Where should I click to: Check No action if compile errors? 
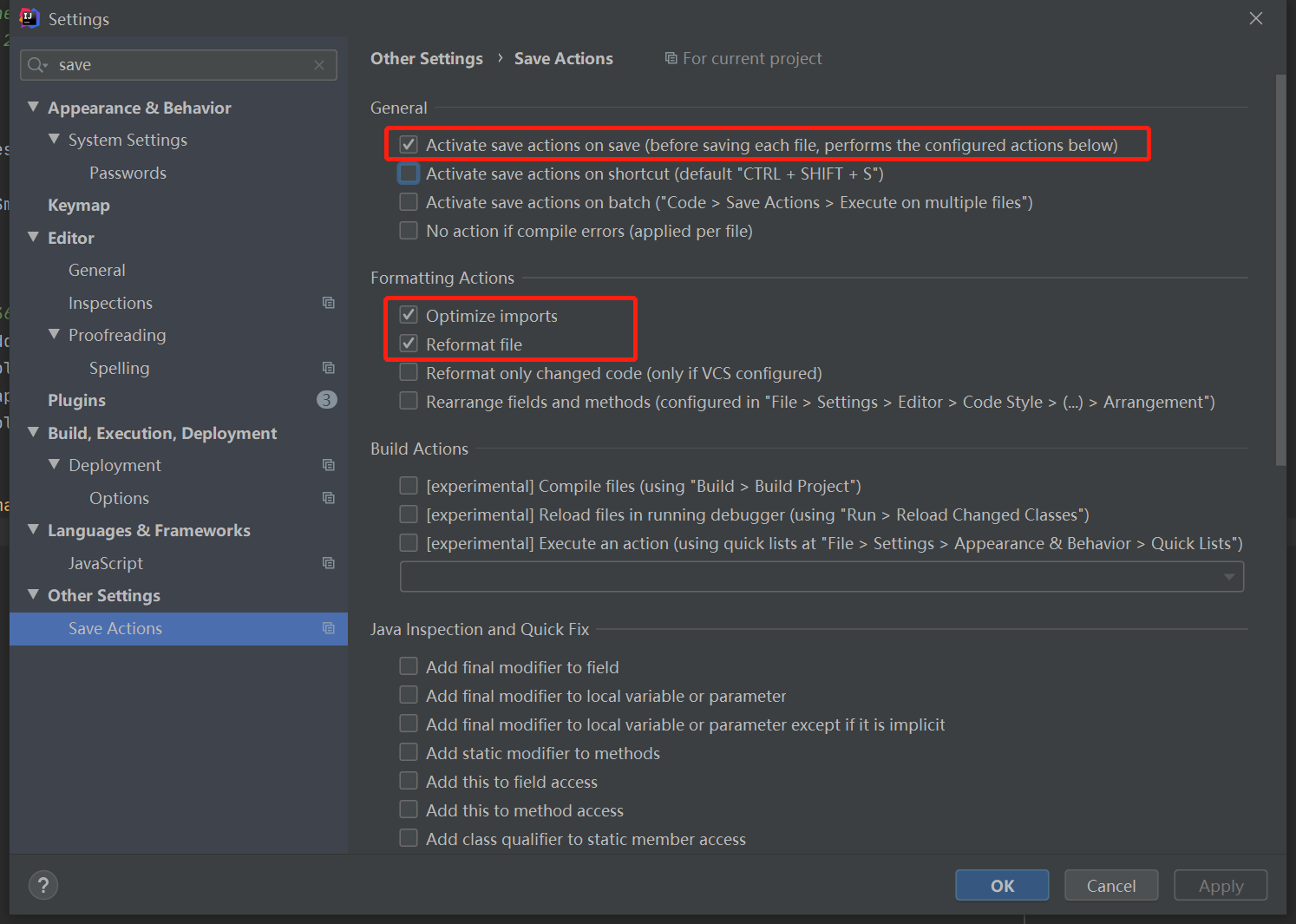409,231
